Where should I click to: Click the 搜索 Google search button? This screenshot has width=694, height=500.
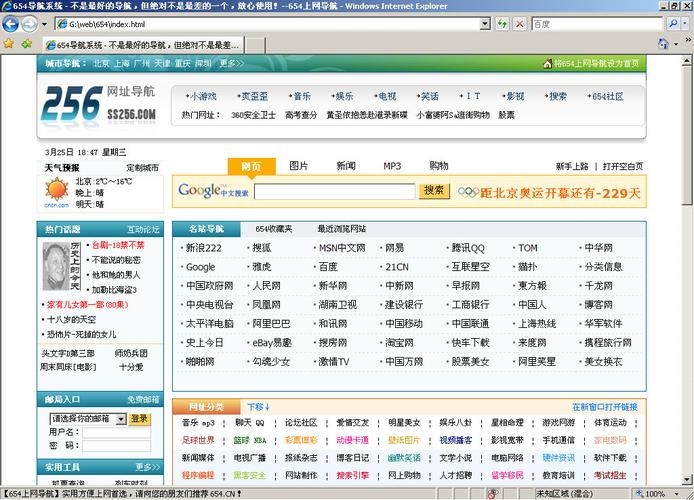pyautogui.click(x=434, y=191)
